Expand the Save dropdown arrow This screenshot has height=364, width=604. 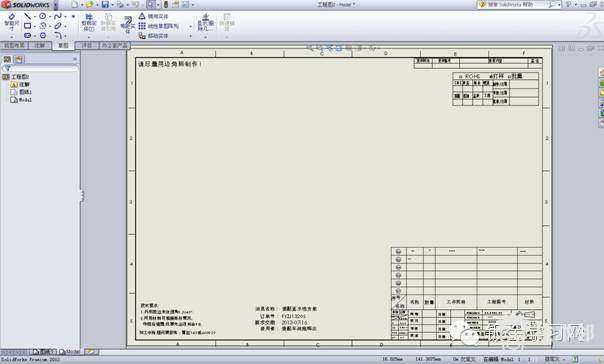(x=112, y=5)
